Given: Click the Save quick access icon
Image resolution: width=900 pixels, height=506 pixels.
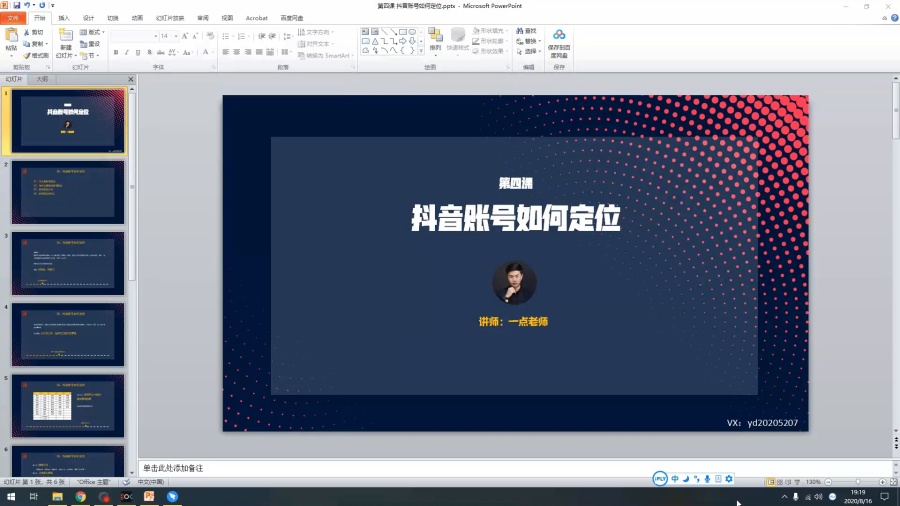Looking at the screenshot, I should click(17, 5).
